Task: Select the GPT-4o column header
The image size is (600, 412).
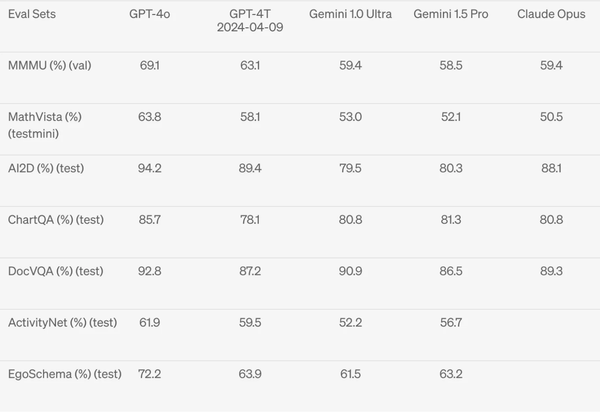Action: pyautogui.click(x=150, y=15)
